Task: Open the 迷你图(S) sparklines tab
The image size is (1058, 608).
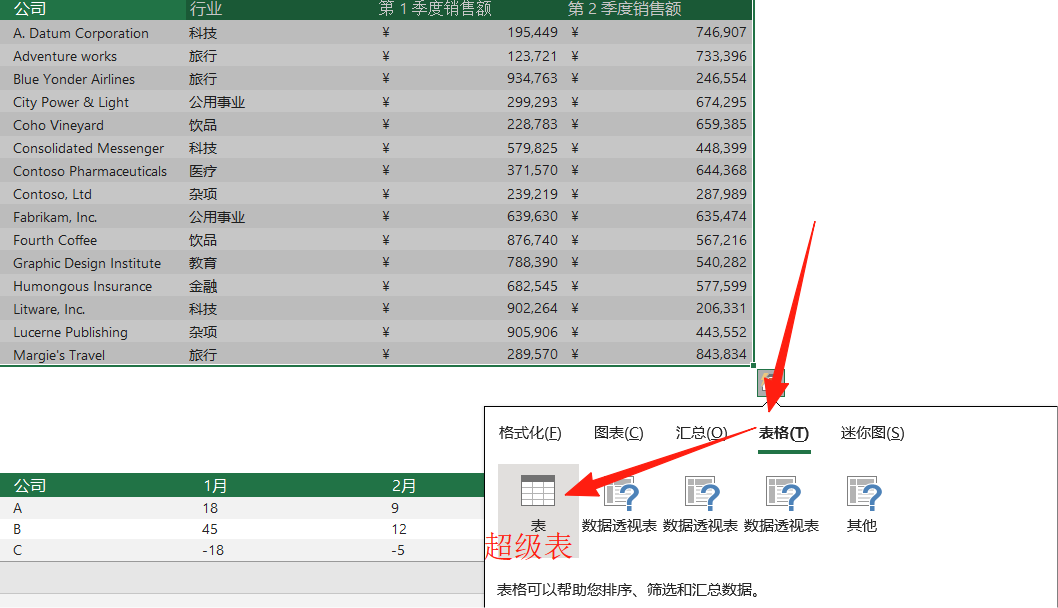Action: 872,433
